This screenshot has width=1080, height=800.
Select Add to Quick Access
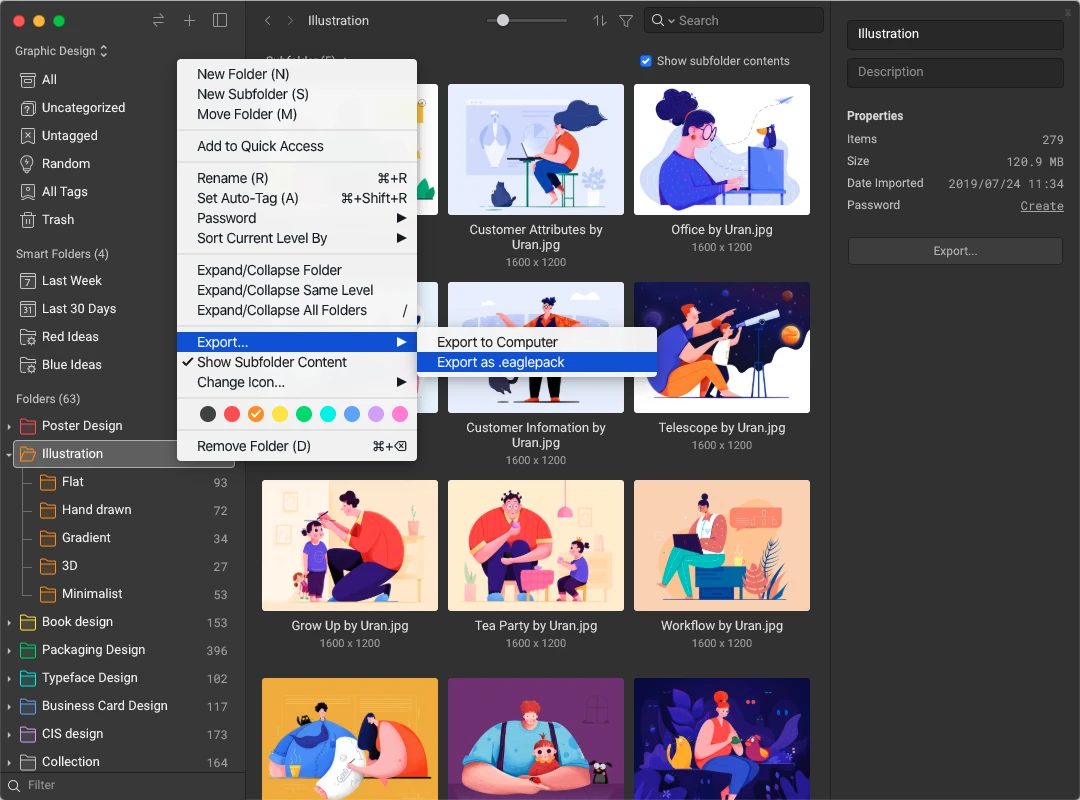coord(260,146)
